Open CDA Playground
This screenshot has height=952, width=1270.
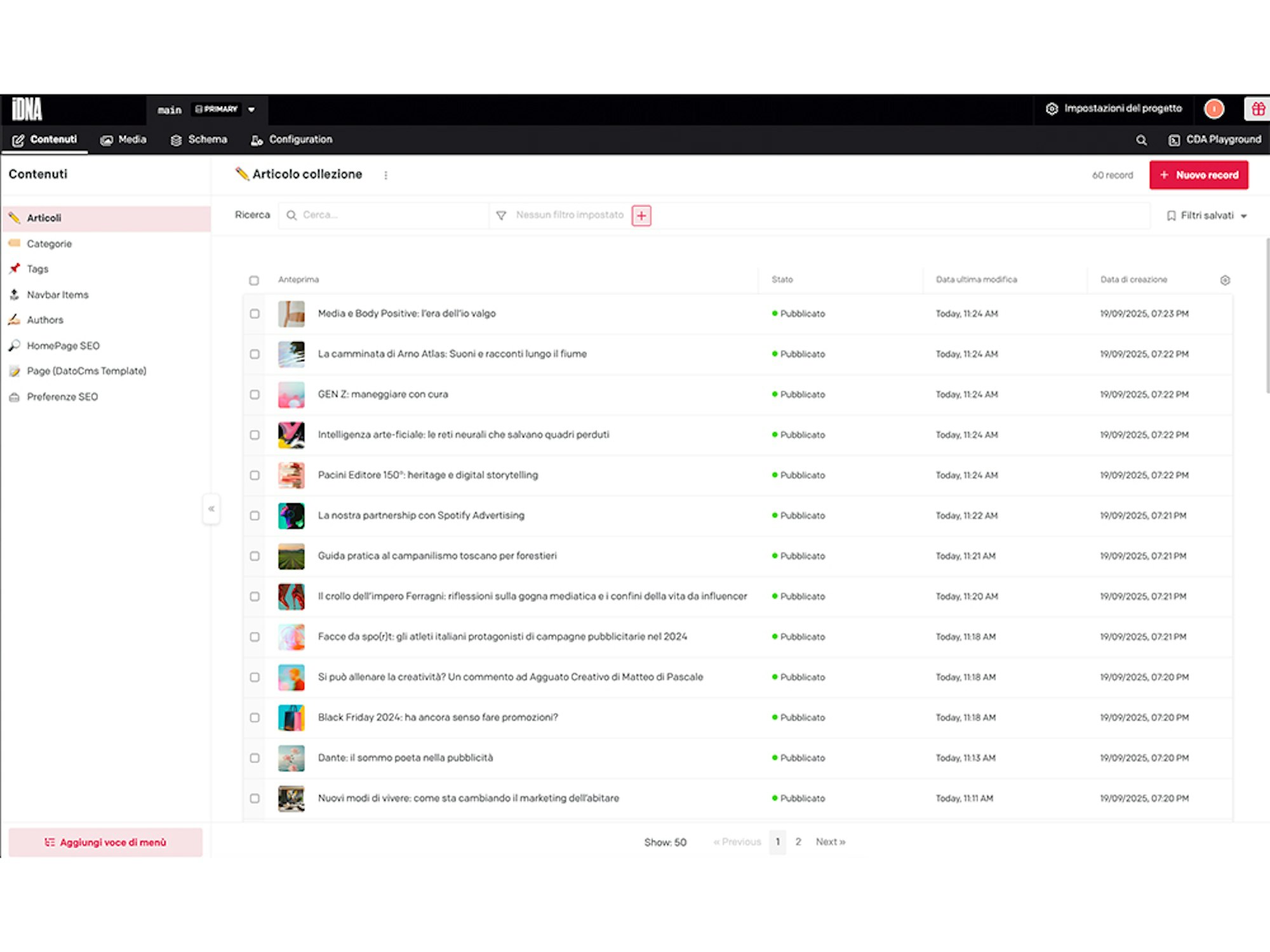pos(1215,140)
